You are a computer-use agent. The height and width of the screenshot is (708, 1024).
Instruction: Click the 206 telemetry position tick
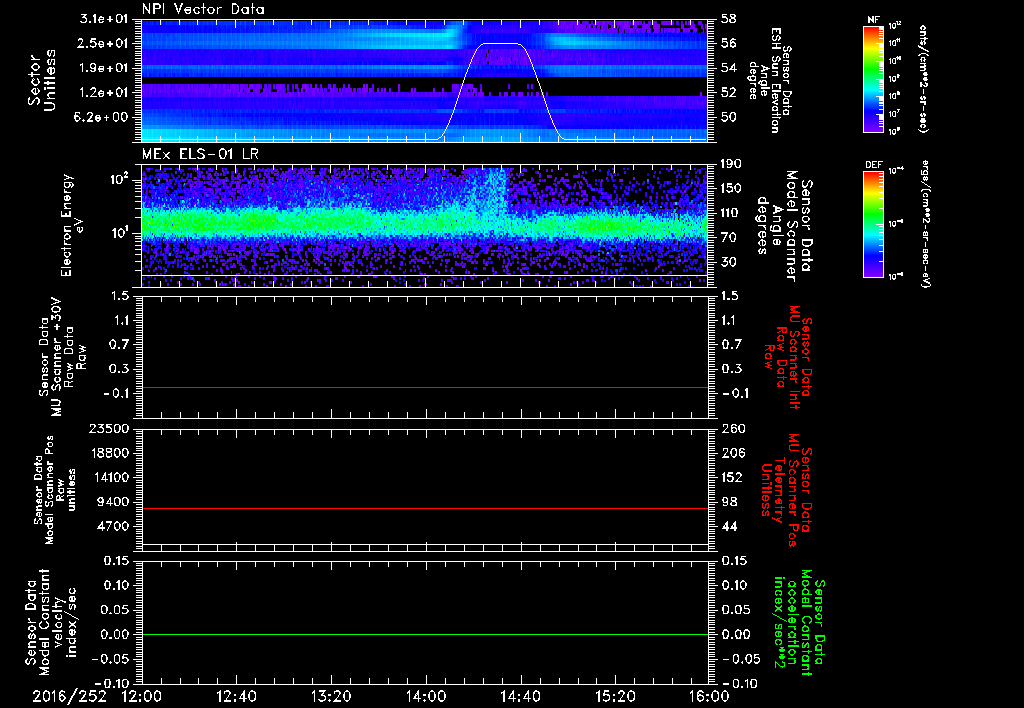point(733,453)
